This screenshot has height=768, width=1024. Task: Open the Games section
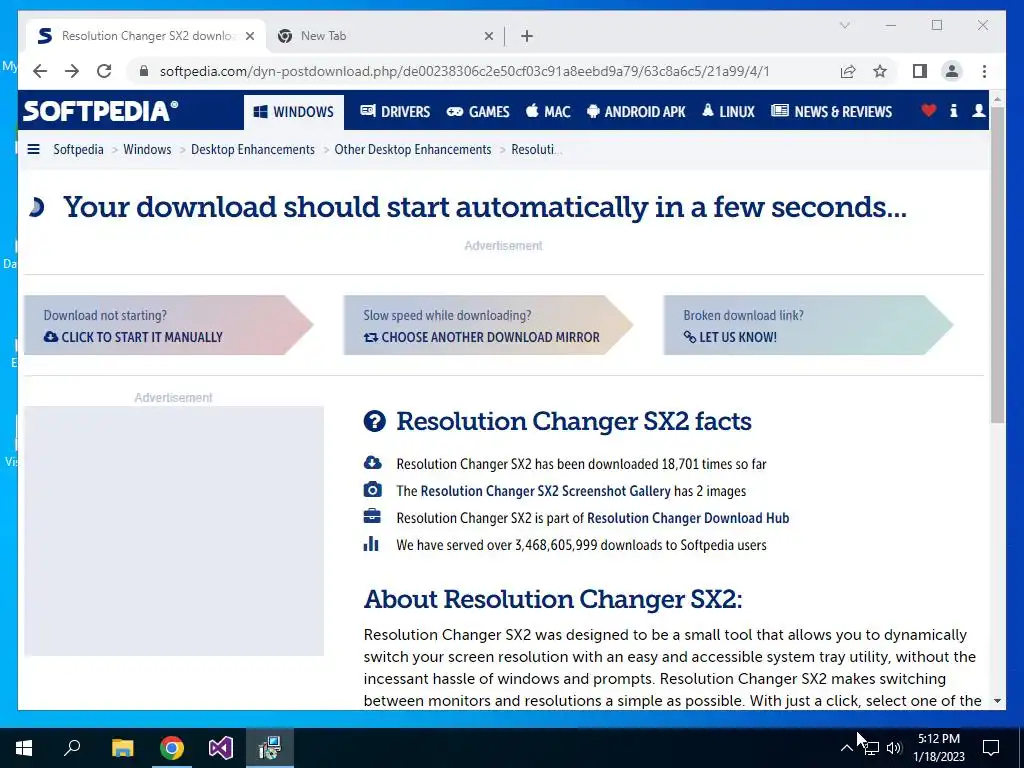[x=478, y=112]
